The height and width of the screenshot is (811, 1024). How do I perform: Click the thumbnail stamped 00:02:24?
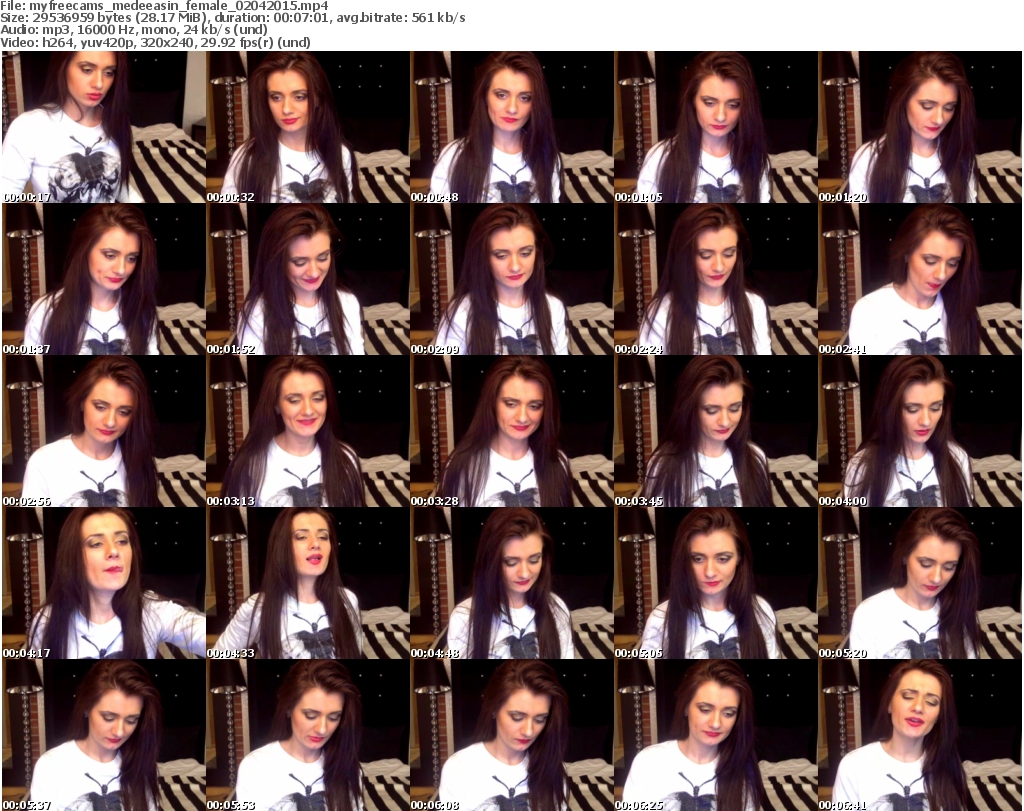tap(715, 279)
